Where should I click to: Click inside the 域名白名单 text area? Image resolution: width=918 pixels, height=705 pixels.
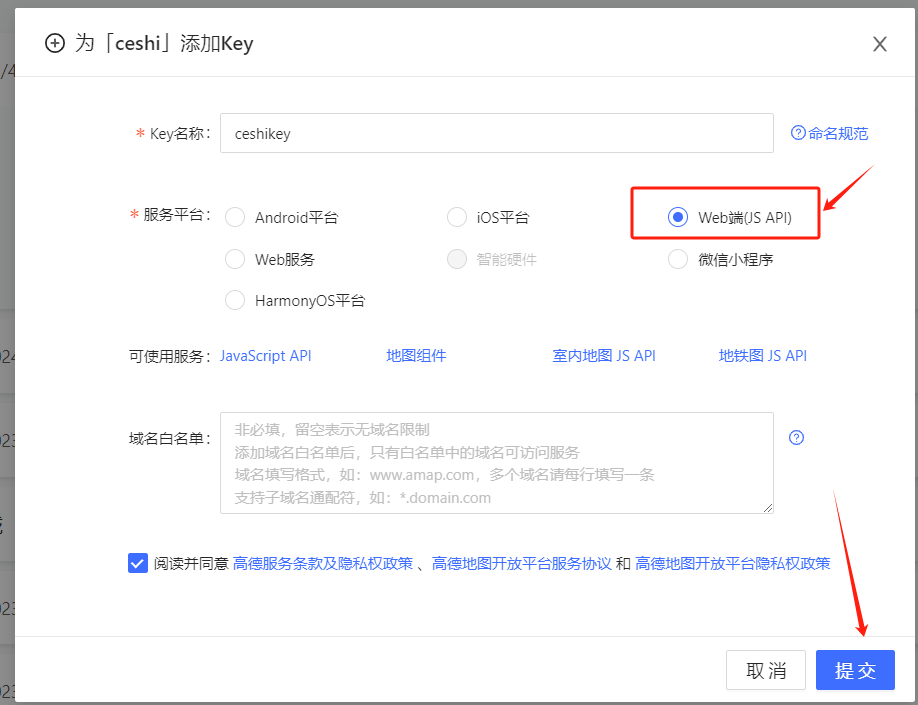pos(496,463)
